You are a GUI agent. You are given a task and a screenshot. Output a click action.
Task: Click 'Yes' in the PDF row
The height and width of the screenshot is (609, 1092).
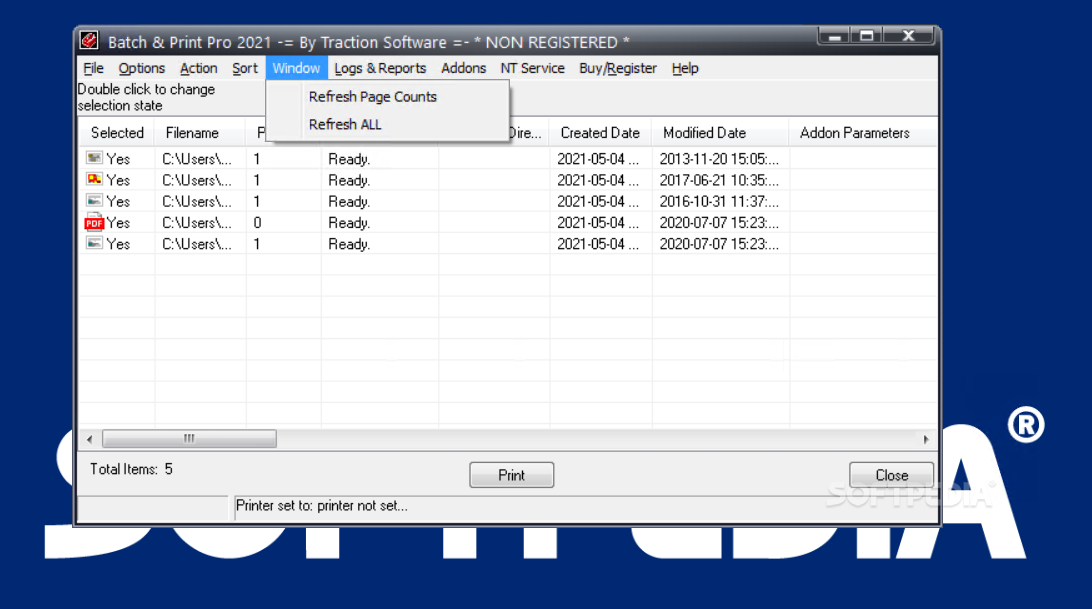tap(118, 223)
